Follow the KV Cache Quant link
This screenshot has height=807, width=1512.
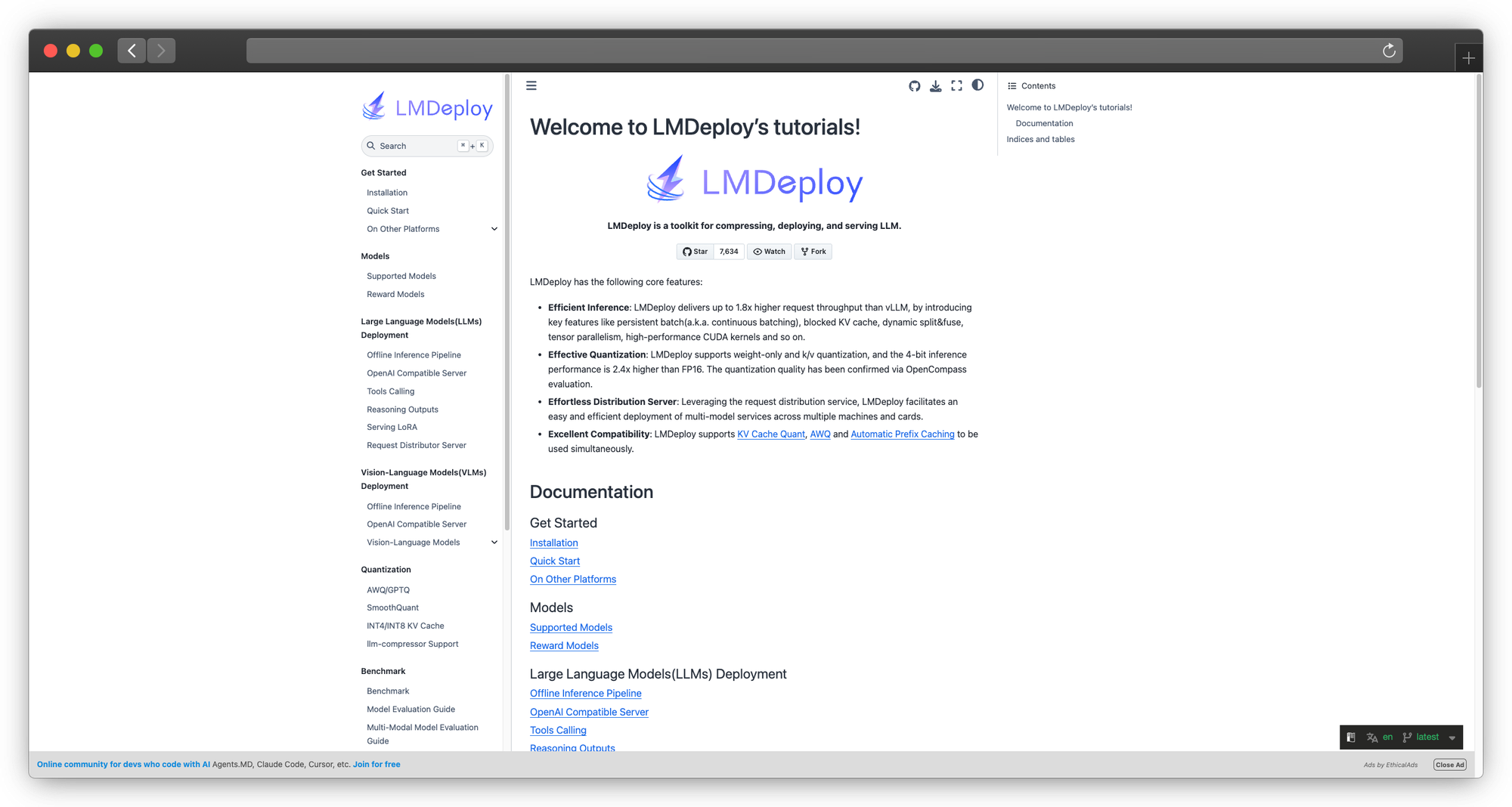(x=771, y=434)
